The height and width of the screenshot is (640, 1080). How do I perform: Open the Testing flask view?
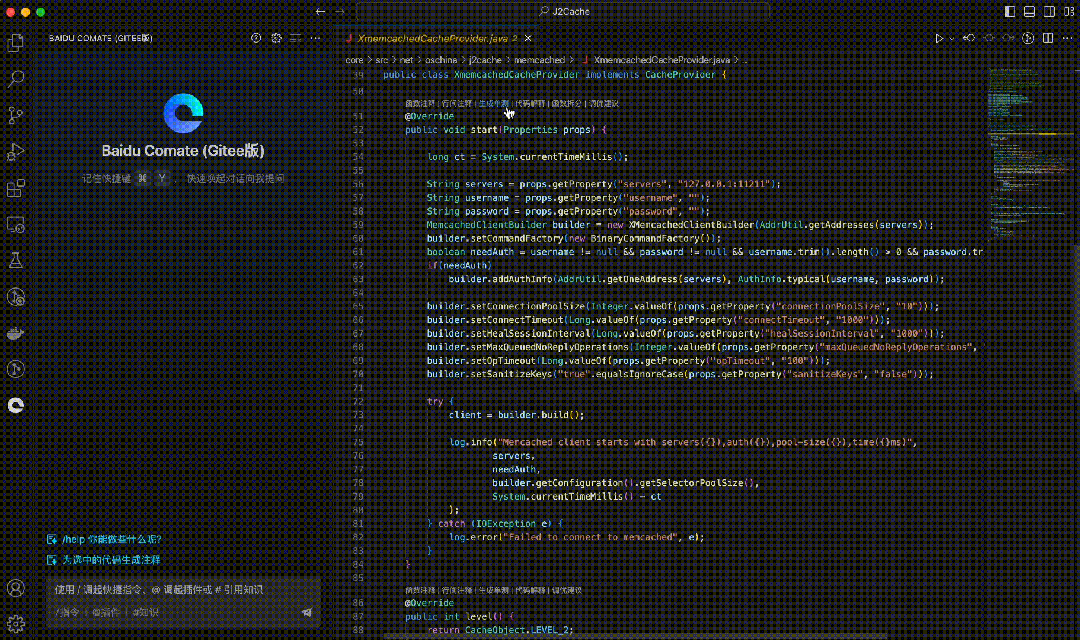tap(15, 260)
